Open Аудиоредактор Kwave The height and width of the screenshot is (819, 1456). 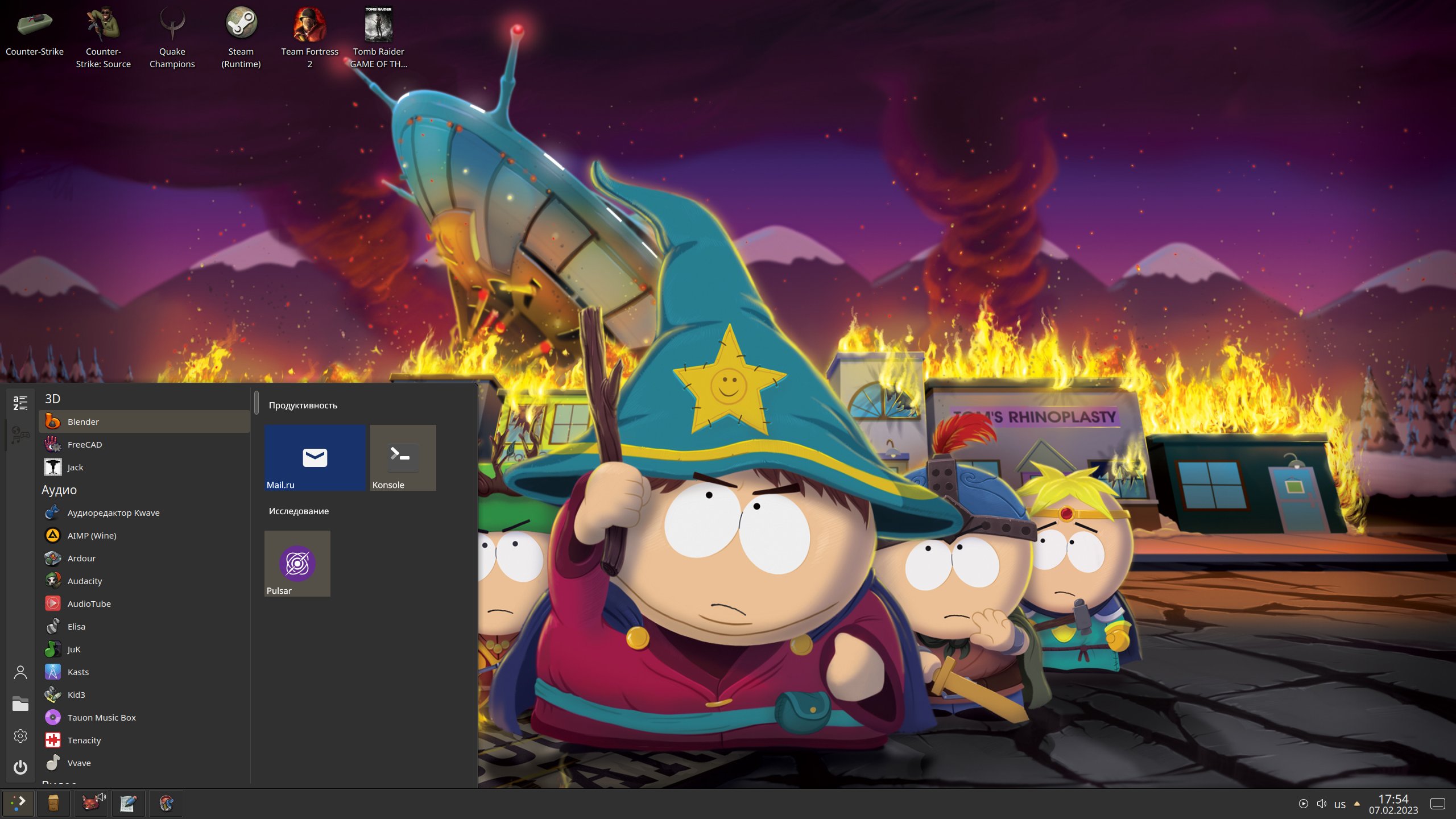[x=144, y=512]
